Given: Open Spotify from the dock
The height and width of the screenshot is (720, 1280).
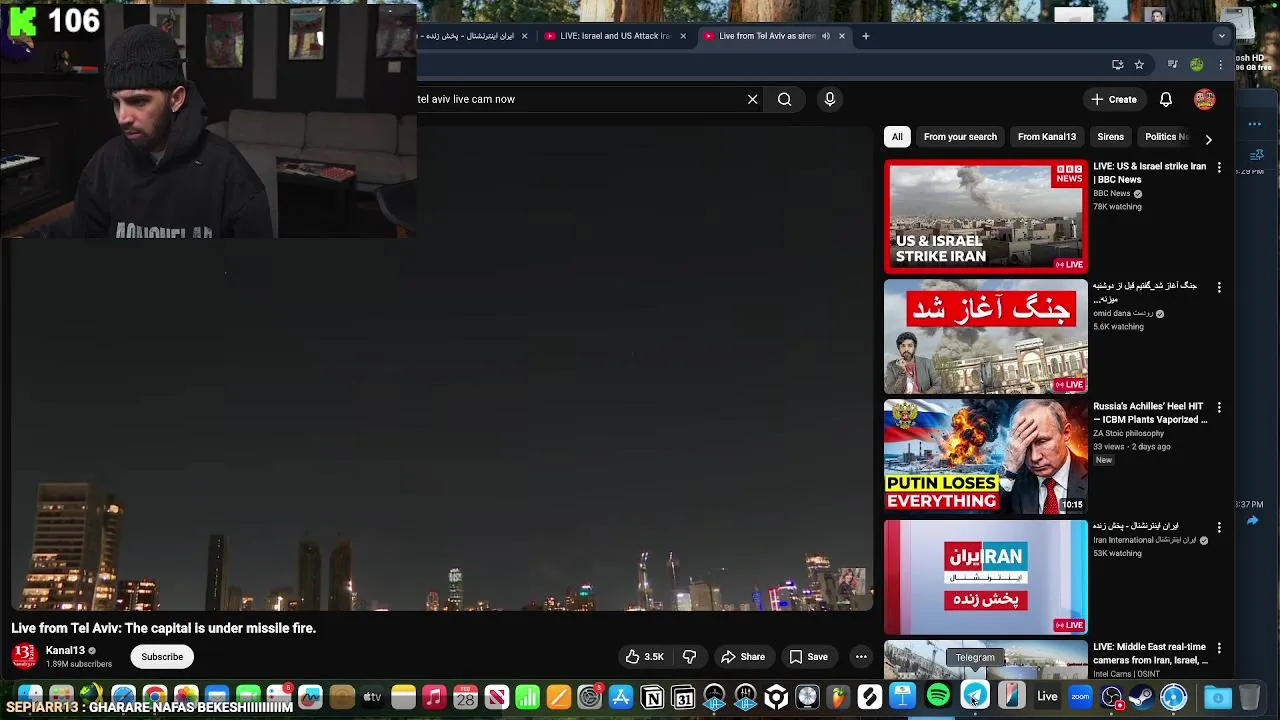Looking at the screenshot, I should [x=938, y=696].
